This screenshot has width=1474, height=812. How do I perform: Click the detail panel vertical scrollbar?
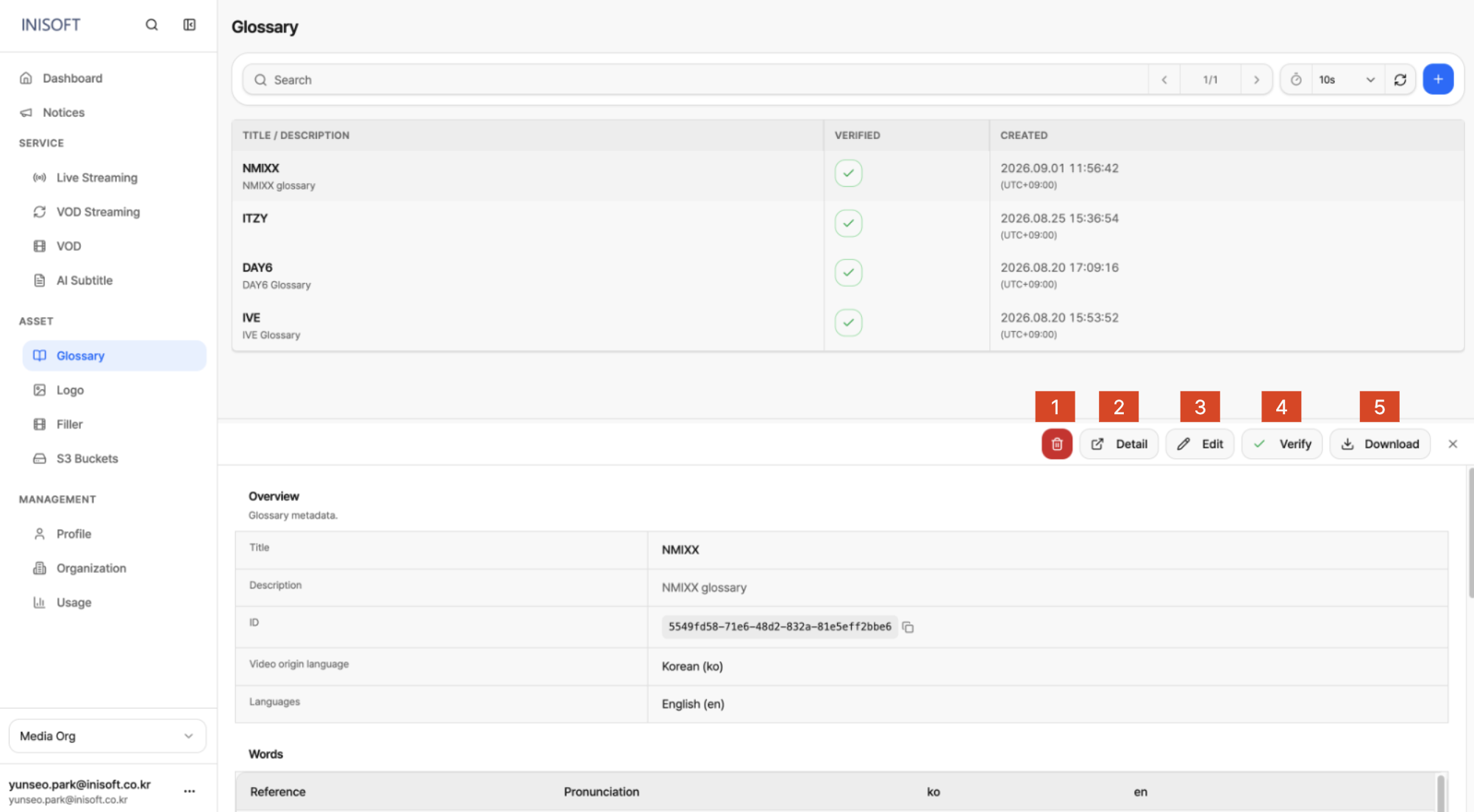point(1470,533)
